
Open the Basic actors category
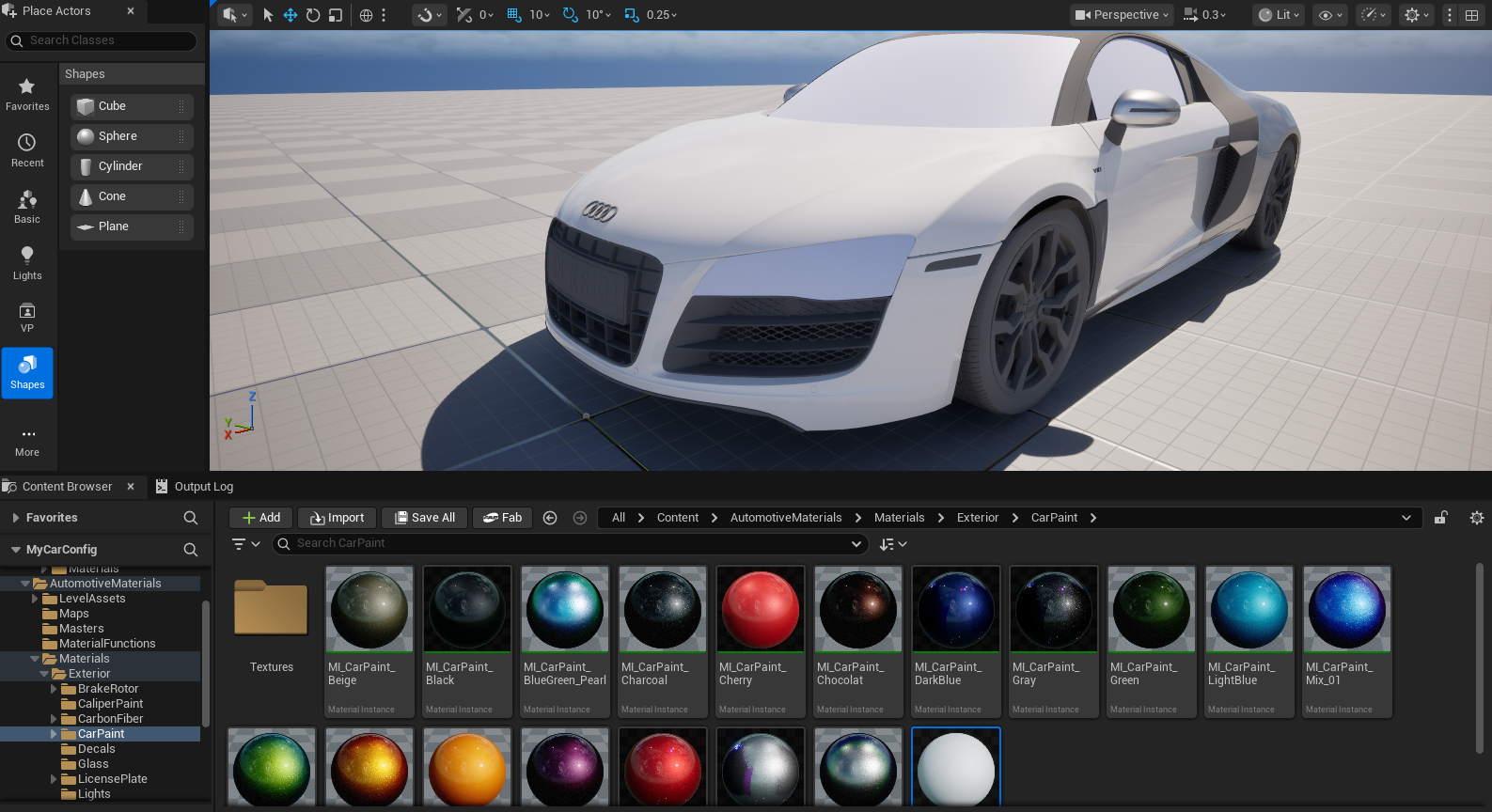[x=27, y=207]
